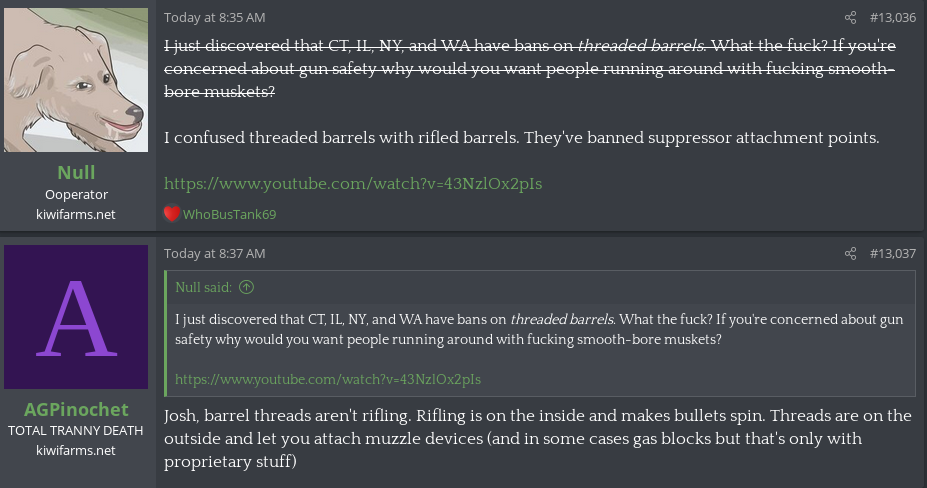Viewport: 927px width, 488px height.
Task: Open the AGPinochet username profile link
Action: [77, 410]
